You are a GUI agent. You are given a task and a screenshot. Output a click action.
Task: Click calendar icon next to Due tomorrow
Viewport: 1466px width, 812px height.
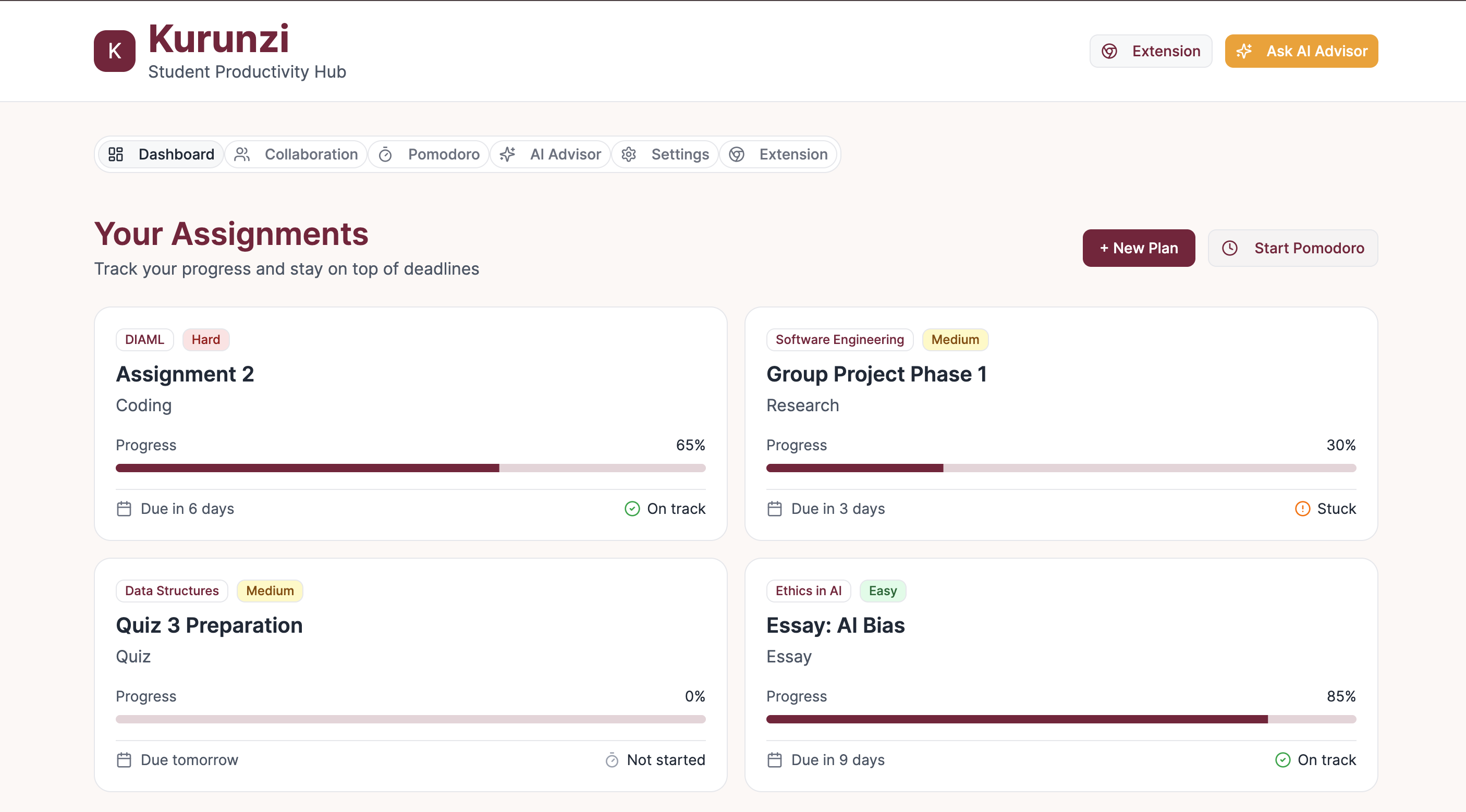point(124,760)
